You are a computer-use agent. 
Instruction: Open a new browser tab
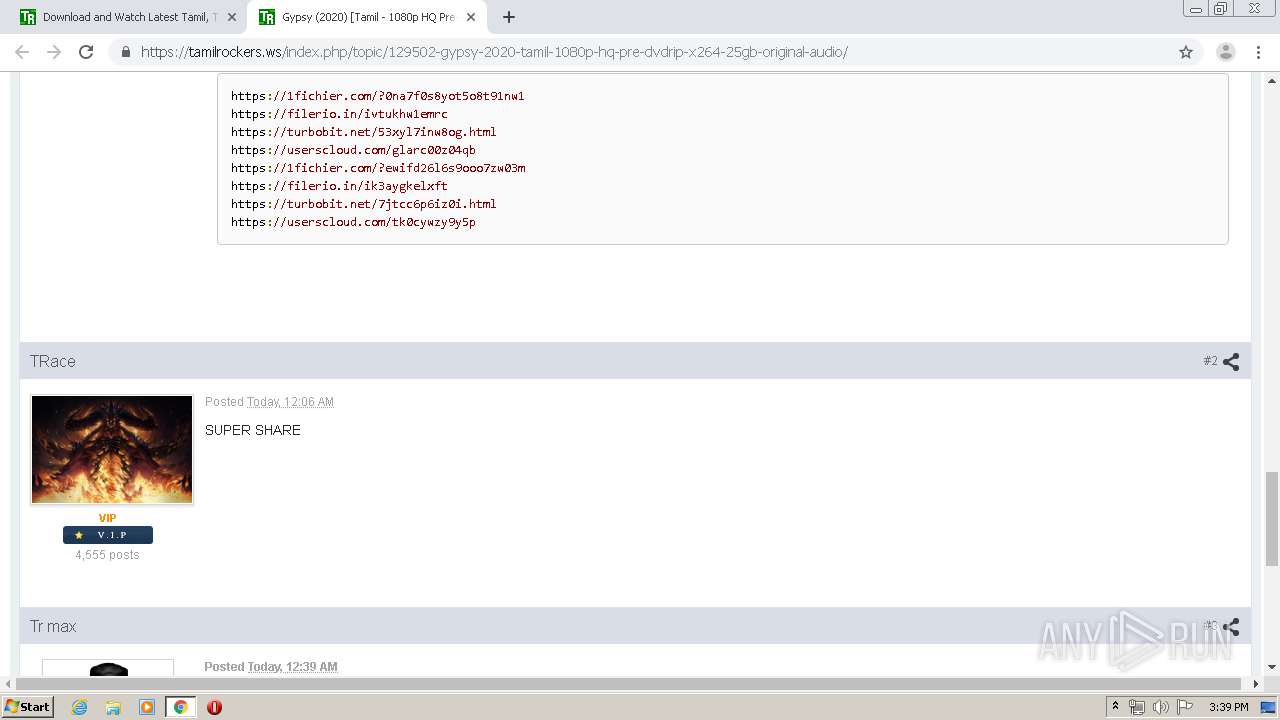[508, 17]
